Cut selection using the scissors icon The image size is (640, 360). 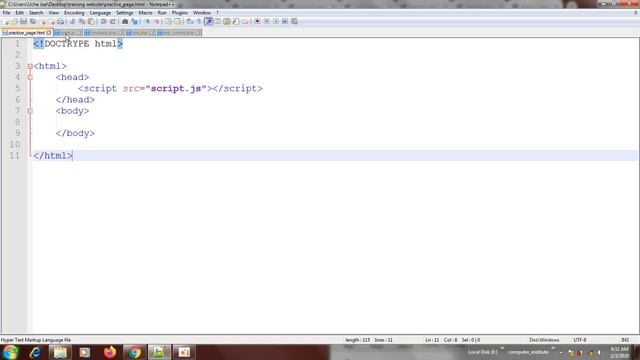[72, 21]
